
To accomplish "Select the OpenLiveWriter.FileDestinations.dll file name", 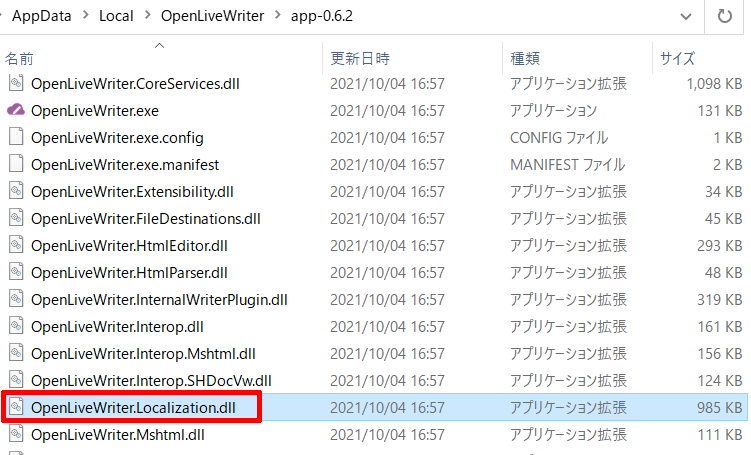I will [146, 219].
